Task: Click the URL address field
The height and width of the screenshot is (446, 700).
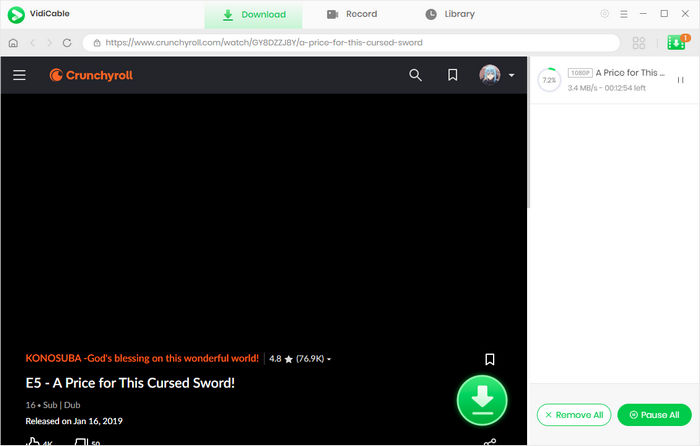Action: [351, 43]
